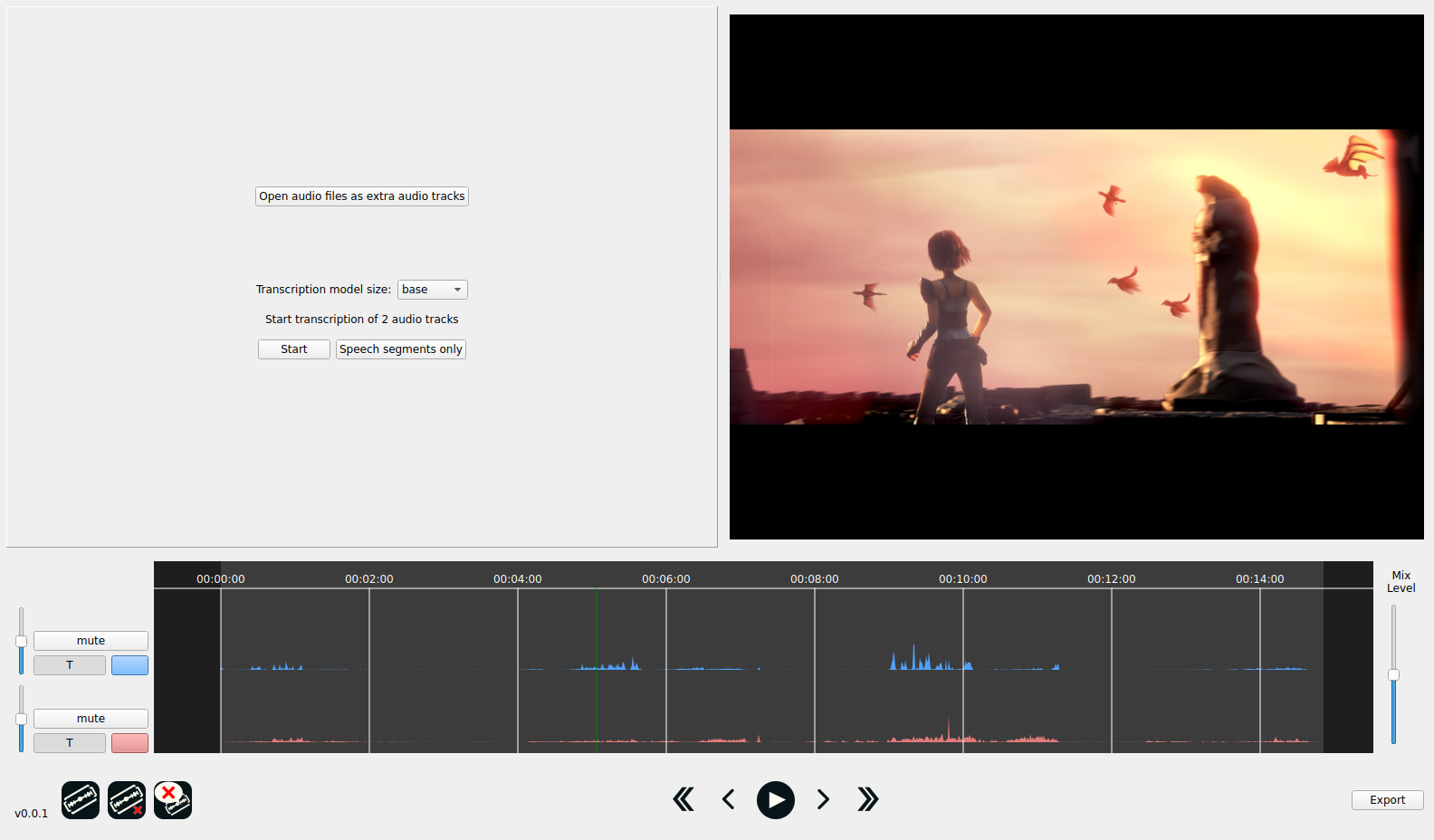The height and width of the screenshot is (840, 1434).
Task: Click the razor blade icon with small red X
Action: [127, 800]
